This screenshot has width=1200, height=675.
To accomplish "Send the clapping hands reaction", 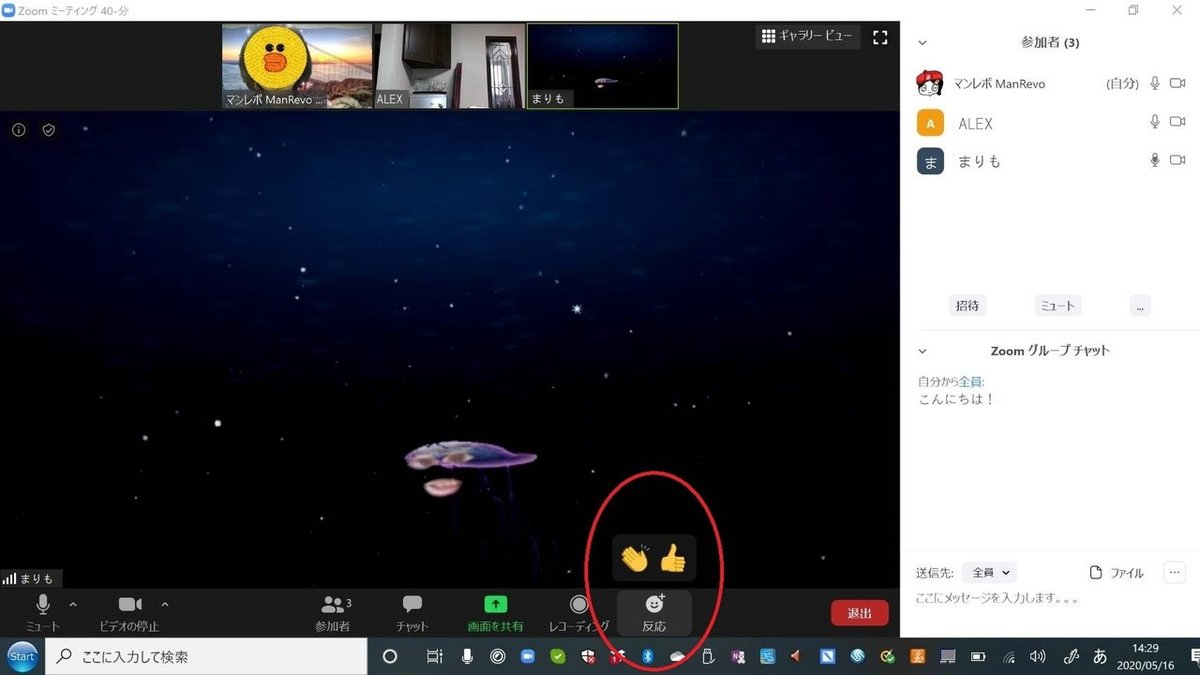I will 634,558.
